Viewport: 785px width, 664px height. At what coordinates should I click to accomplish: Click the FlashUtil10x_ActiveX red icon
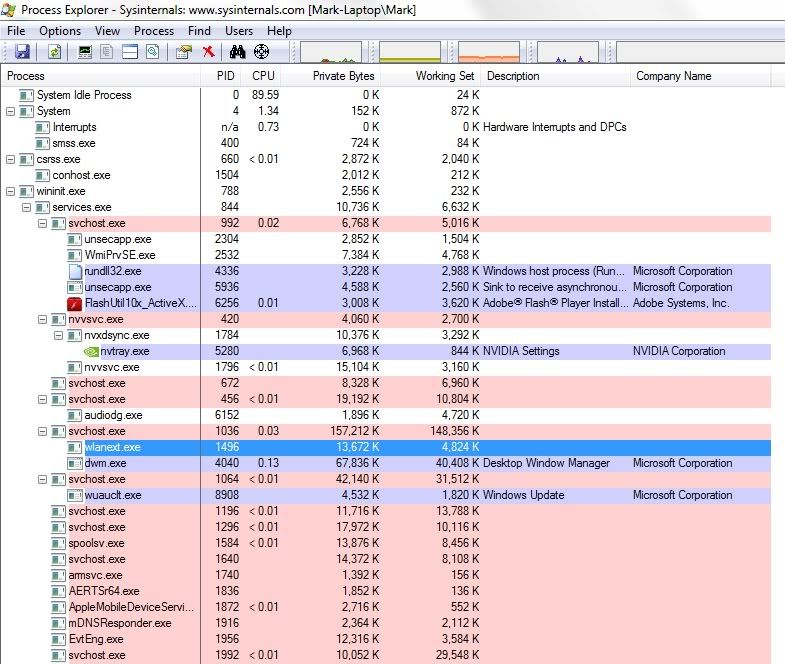(75, 303)
